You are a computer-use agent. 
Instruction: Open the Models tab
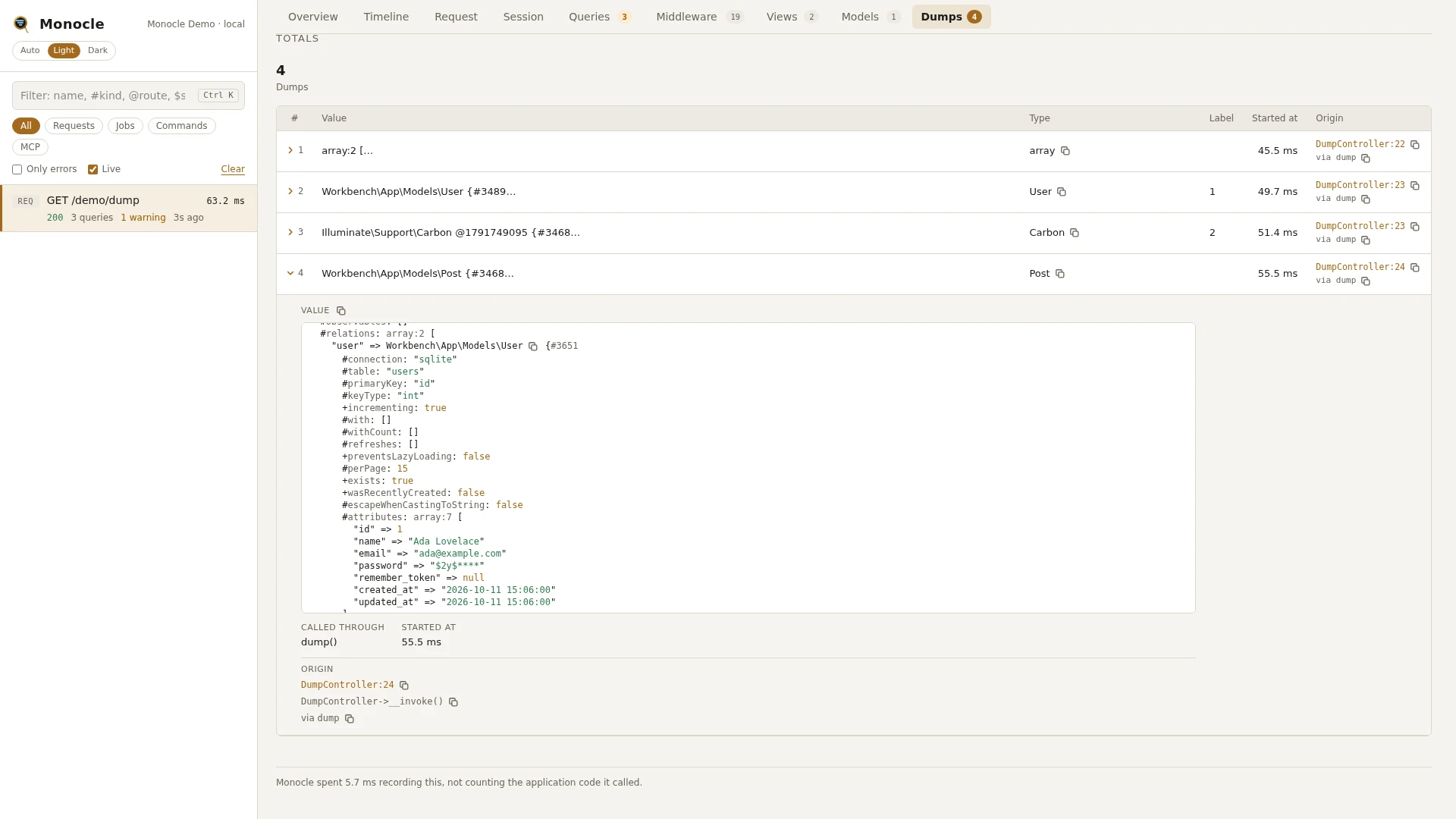point(871,17)
